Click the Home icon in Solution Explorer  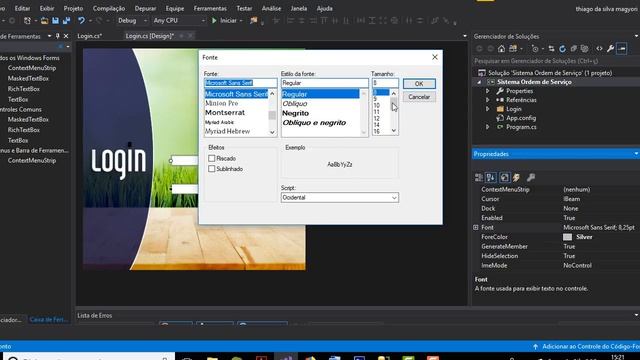point(501,49)
